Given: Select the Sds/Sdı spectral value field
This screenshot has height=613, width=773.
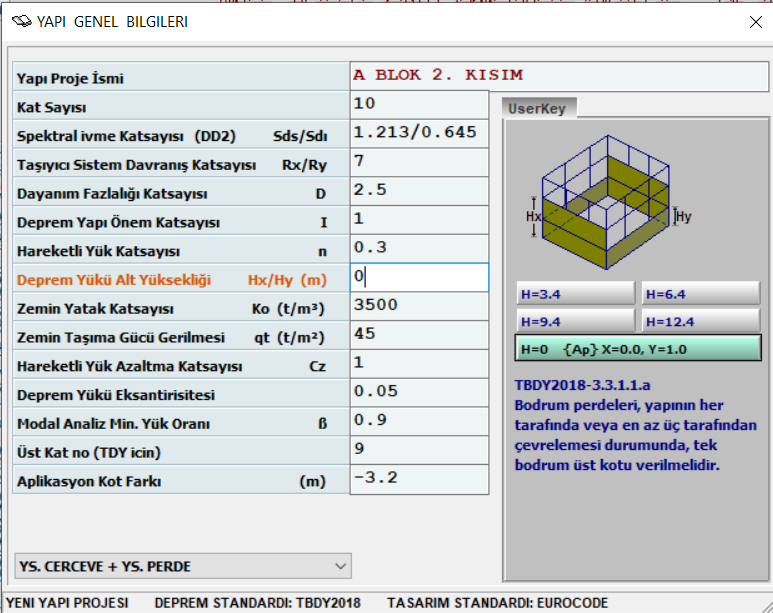Looking at the screenshot, I should pos(419,133).
